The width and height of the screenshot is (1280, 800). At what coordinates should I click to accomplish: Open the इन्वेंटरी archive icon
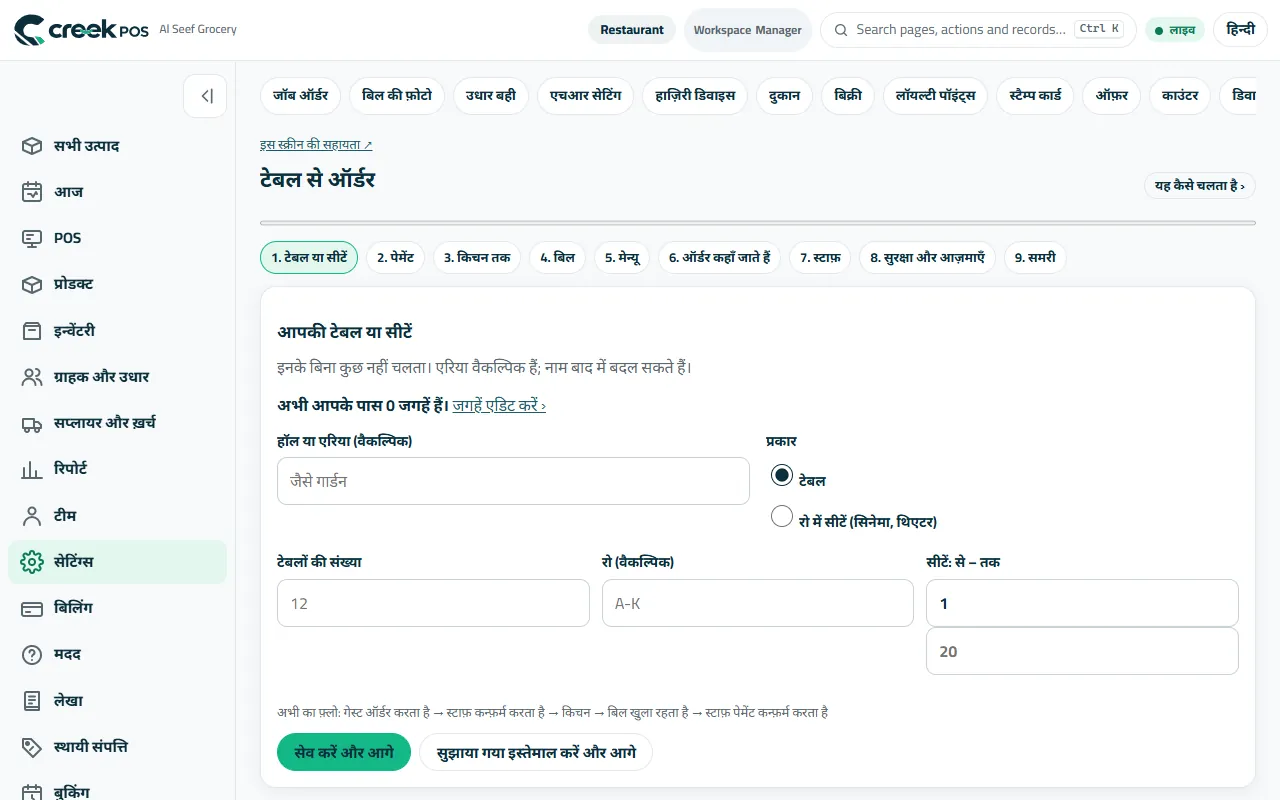32,331
